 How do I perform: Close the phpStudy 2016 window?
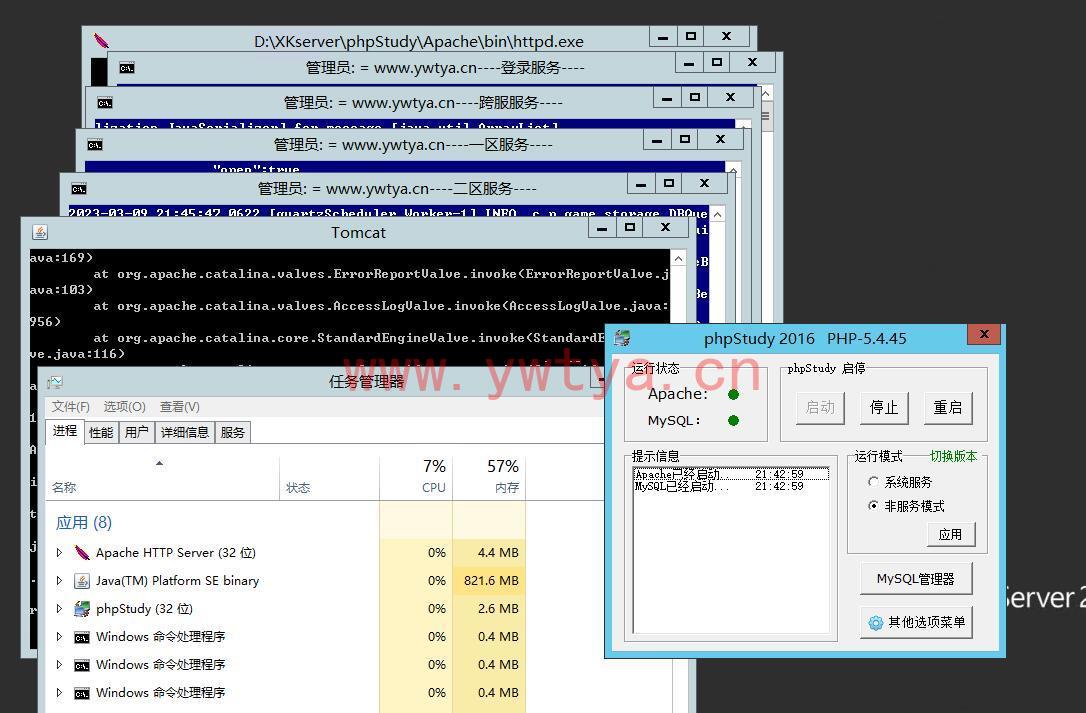tap(984, 335)
